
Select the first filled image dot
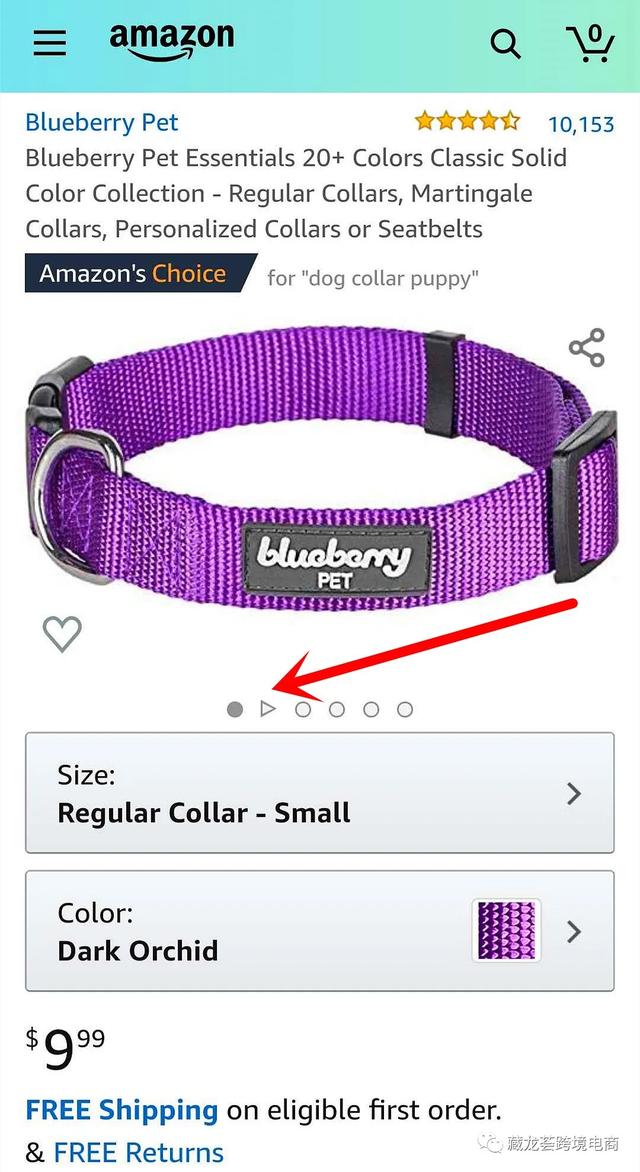click(x=235, y=709)
